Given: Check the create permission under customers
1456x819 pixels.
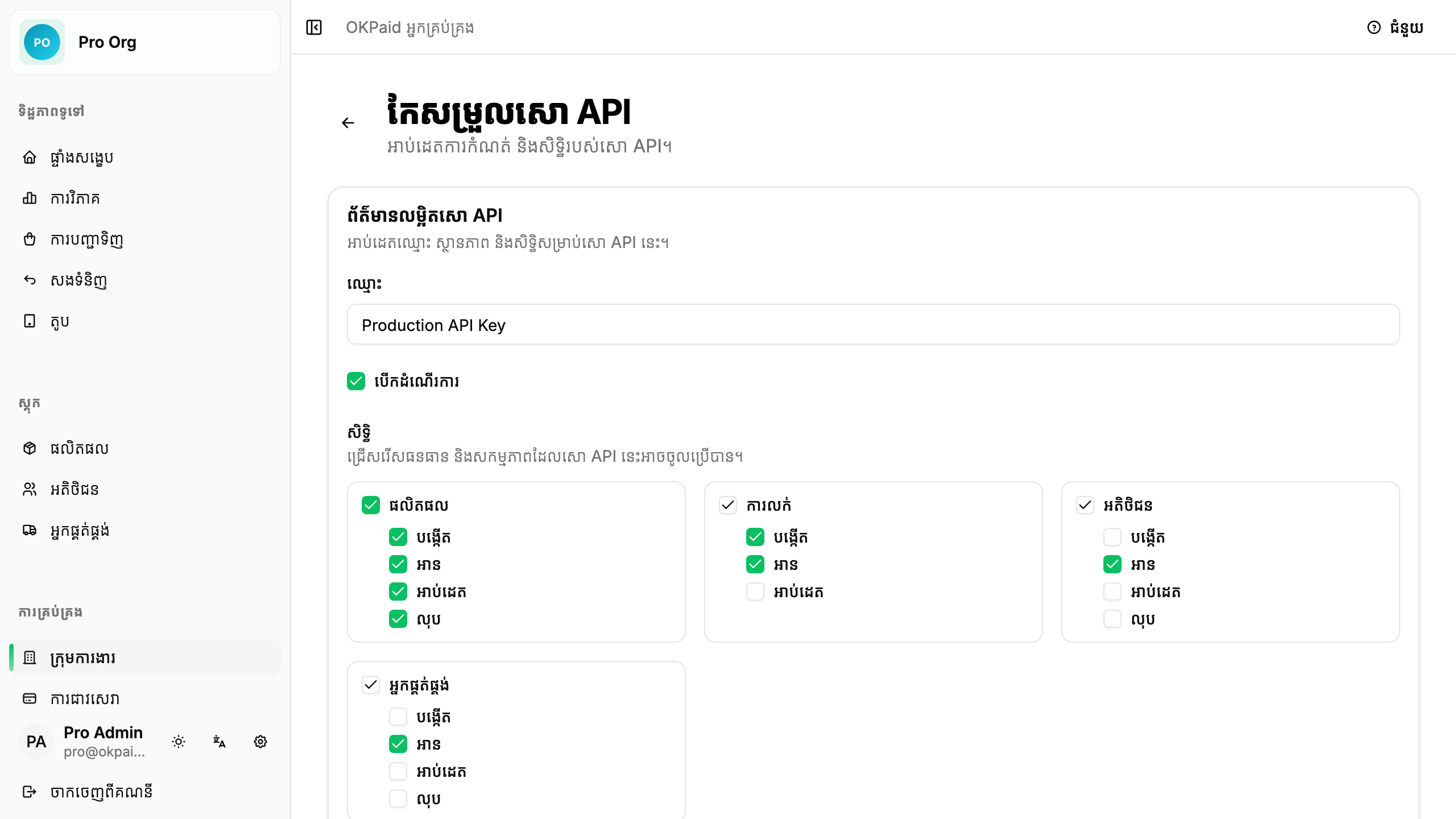Looking at the screenshot, I should click(x=1112, y=537).
